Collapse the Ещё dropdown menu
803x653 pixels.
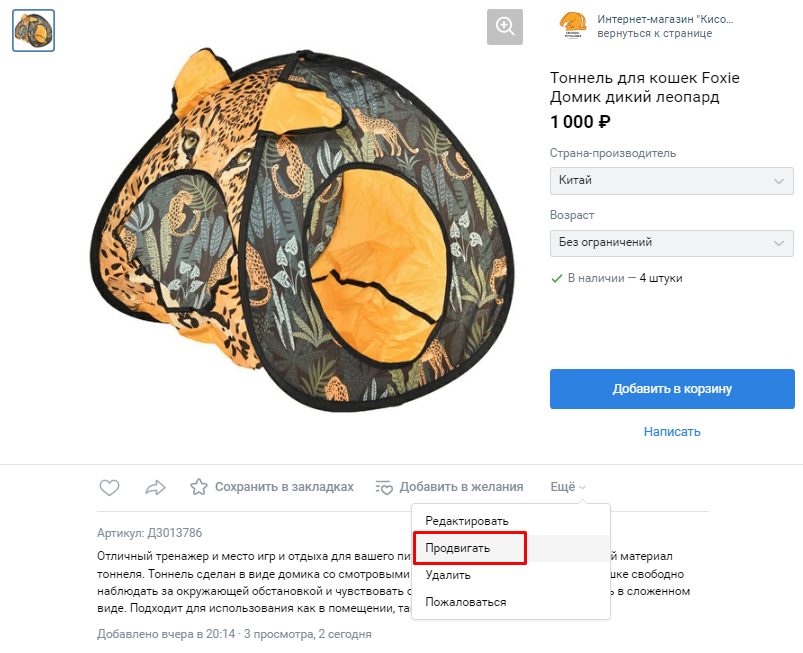[x=568, y=487]
